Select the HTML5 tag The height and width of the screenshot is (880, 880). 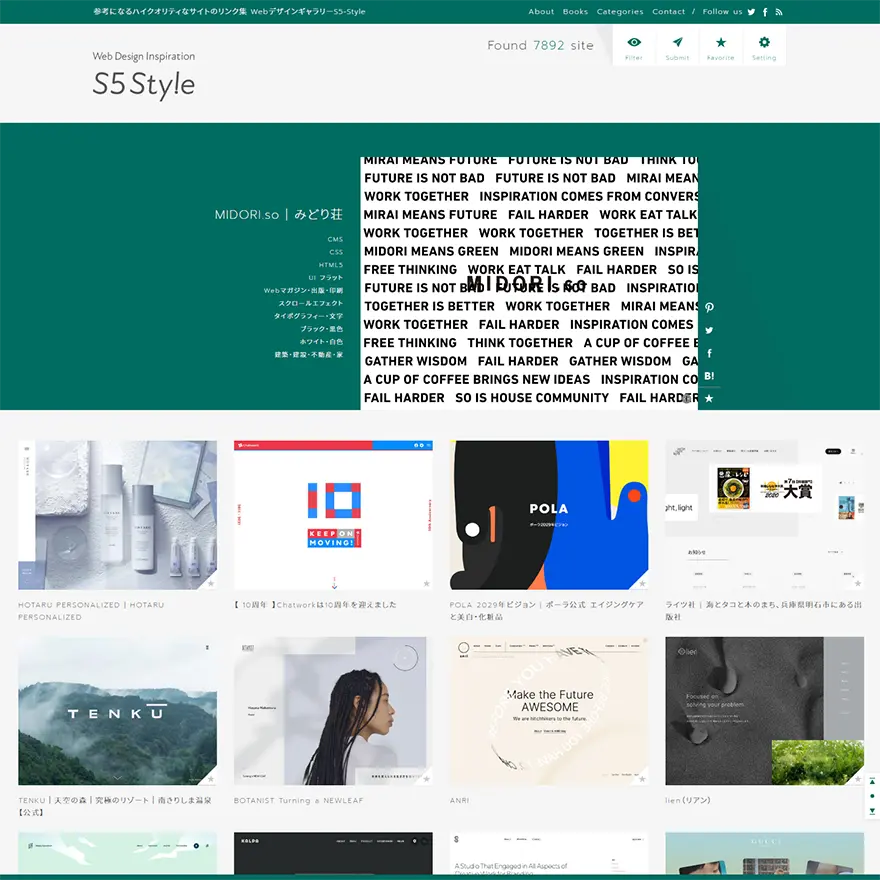[331, 265]
